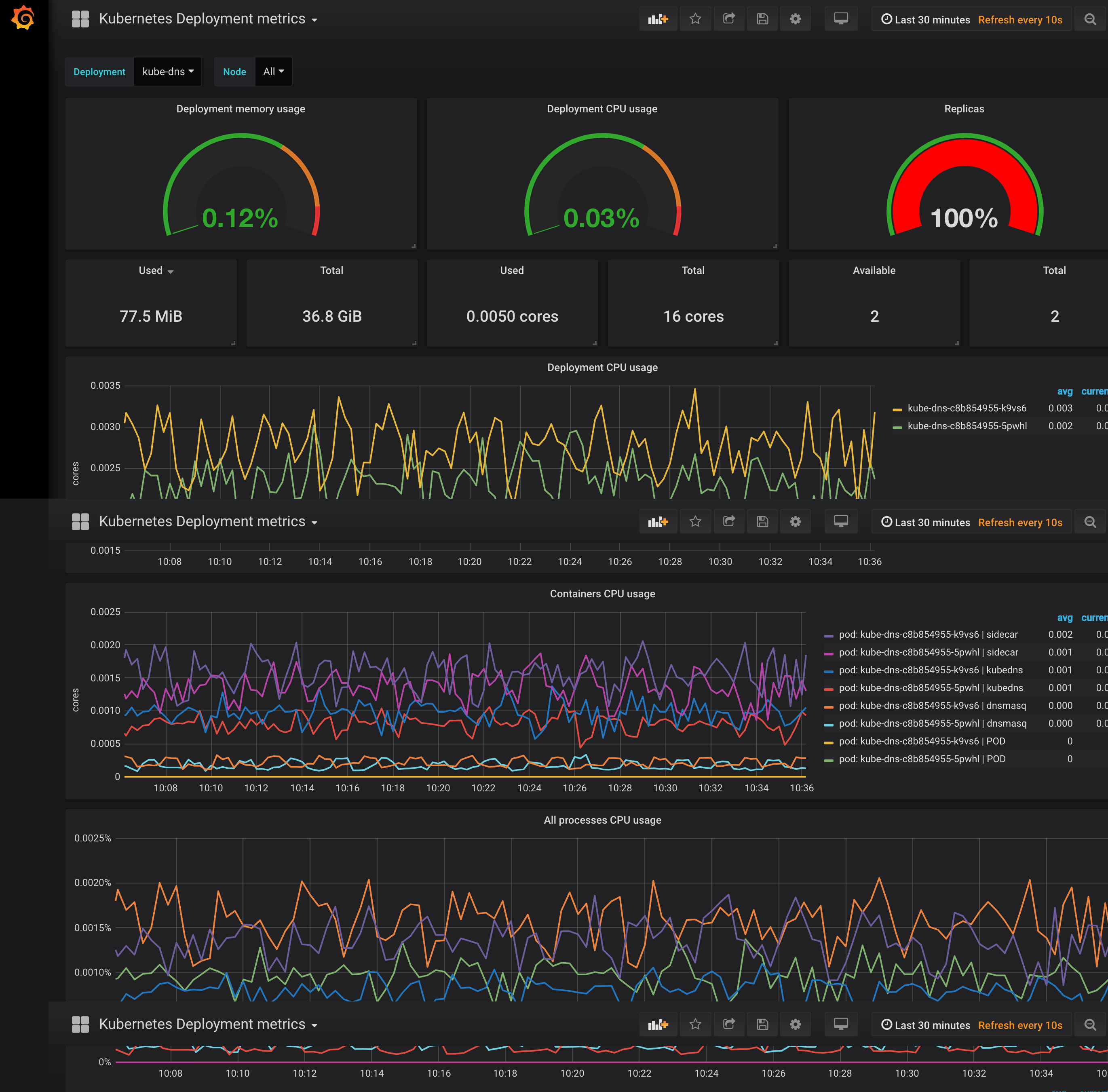Image resolution: width=1108 pixels, height=1092 pixels.
Task: Toggle kube-dns-c8b854955-k9vs6 series in Deployment CPU legend
Action: pyautogui.click(x=967, y=408)
